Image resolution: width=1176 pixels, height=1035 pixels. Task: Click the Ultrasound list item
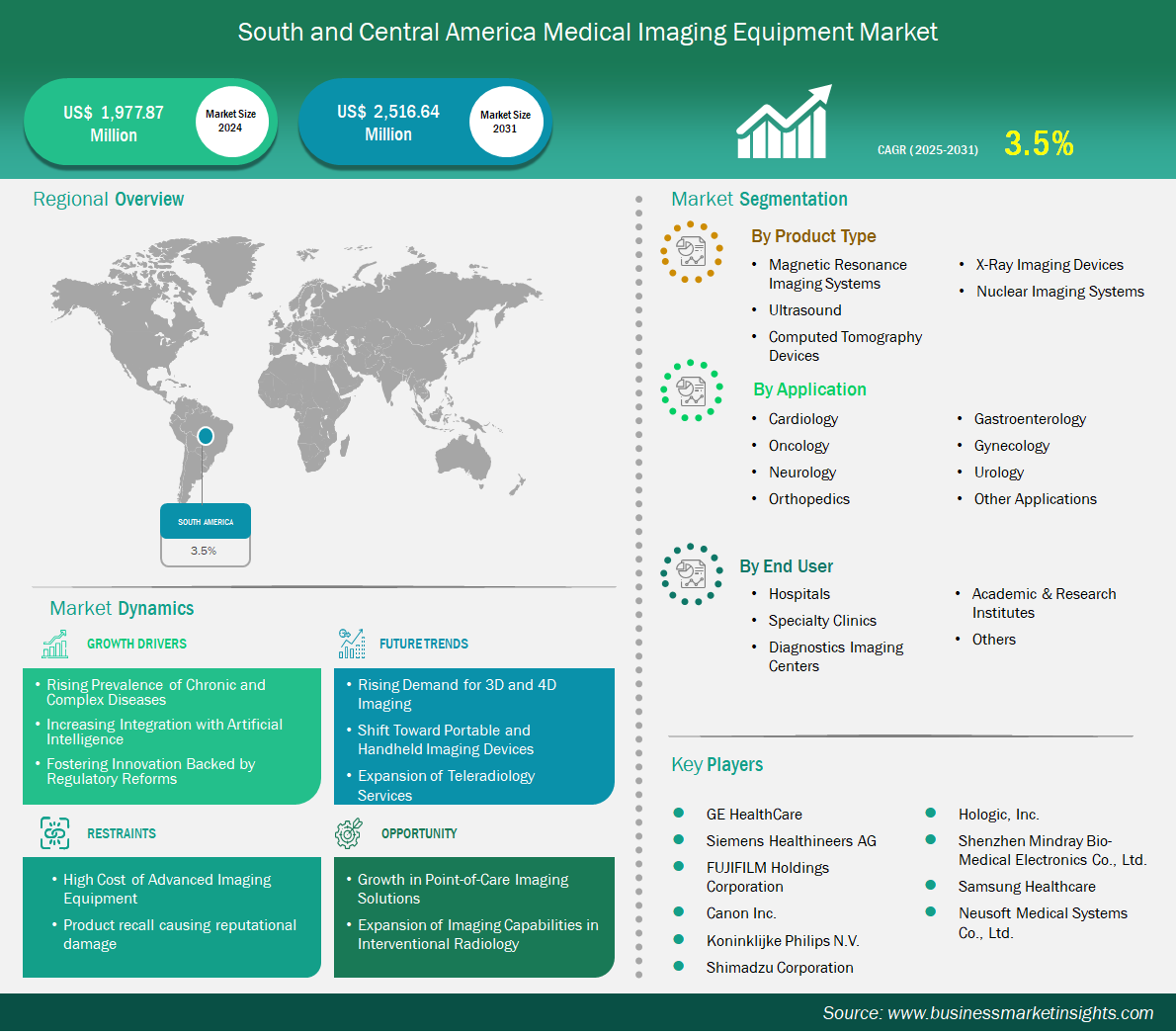(804, 309)
